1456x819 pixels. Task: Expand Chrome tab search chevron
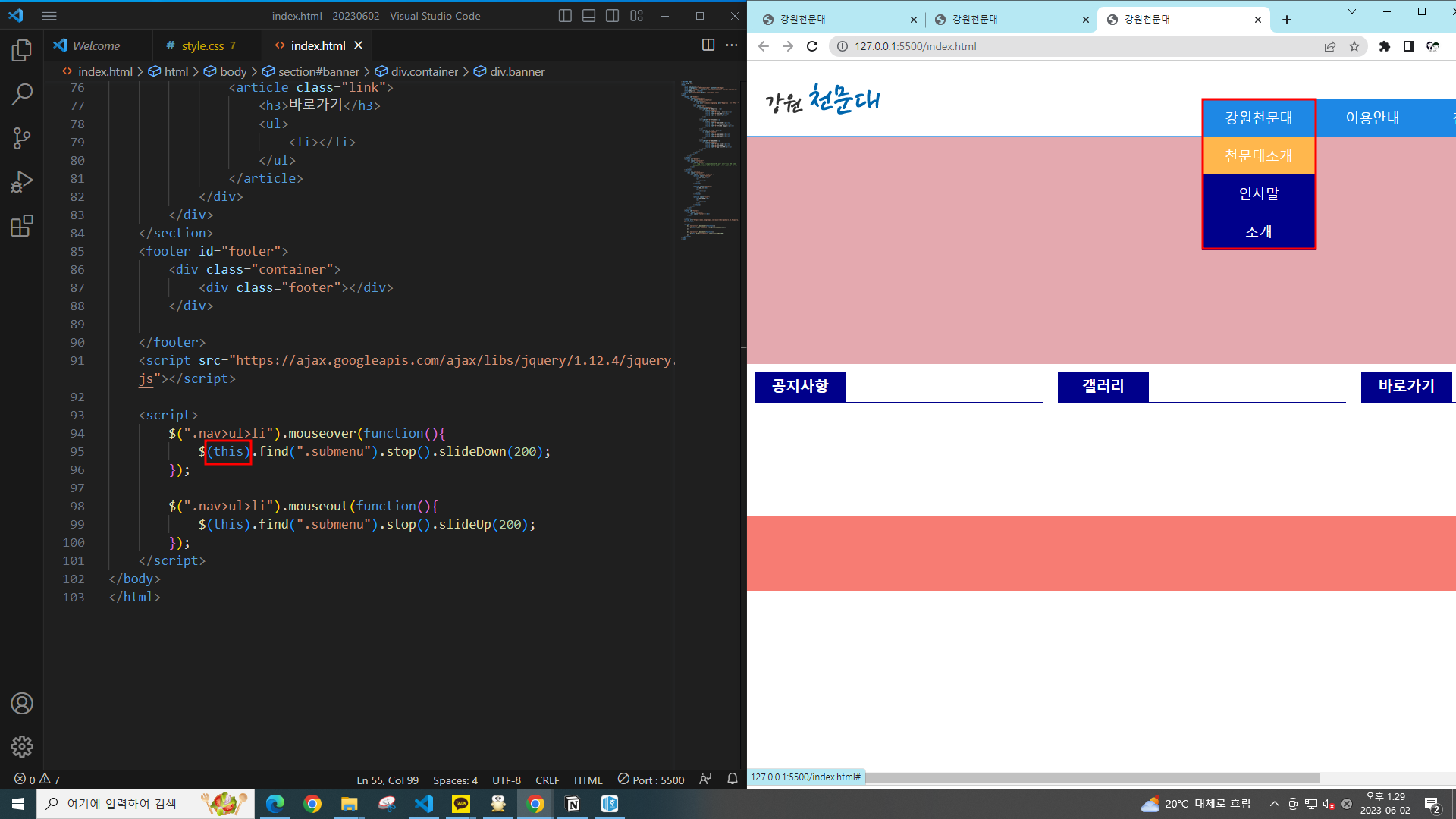tap(1351, 11)
